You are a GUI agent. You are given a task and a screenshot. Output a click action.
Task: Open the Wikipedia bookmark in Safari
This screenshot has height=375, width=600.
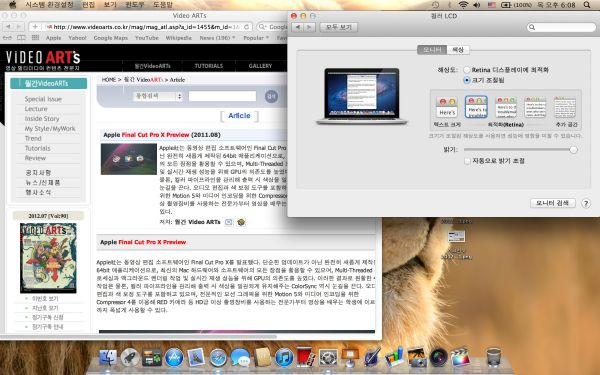click(x=179, y=38)
